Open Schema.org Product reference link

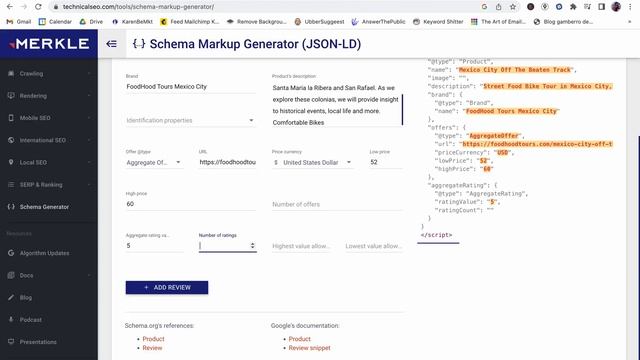[x=153, y=339]
